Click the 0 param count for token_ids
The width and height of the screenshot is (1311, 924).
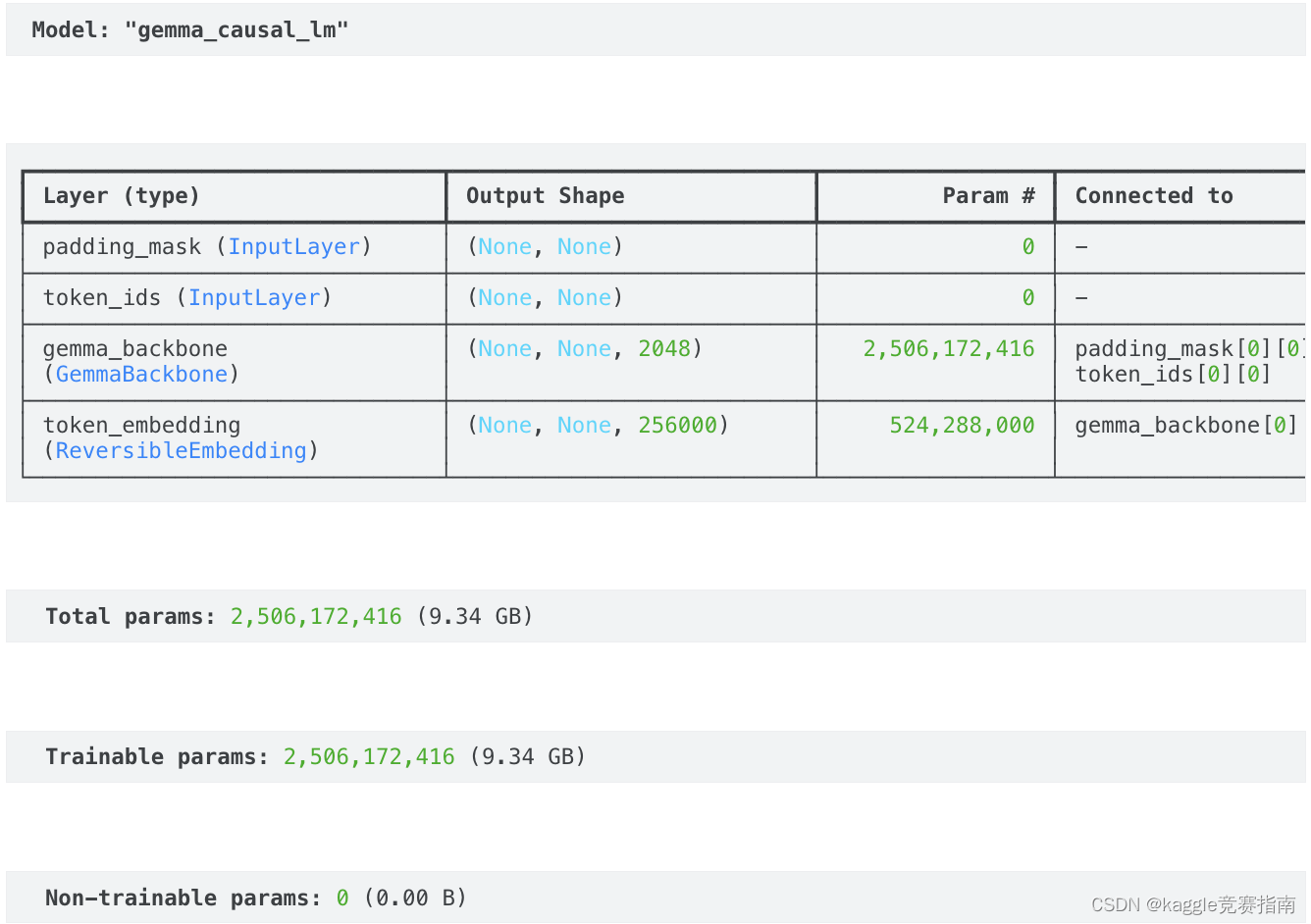pyautogui.click(x=1028, y=298)
